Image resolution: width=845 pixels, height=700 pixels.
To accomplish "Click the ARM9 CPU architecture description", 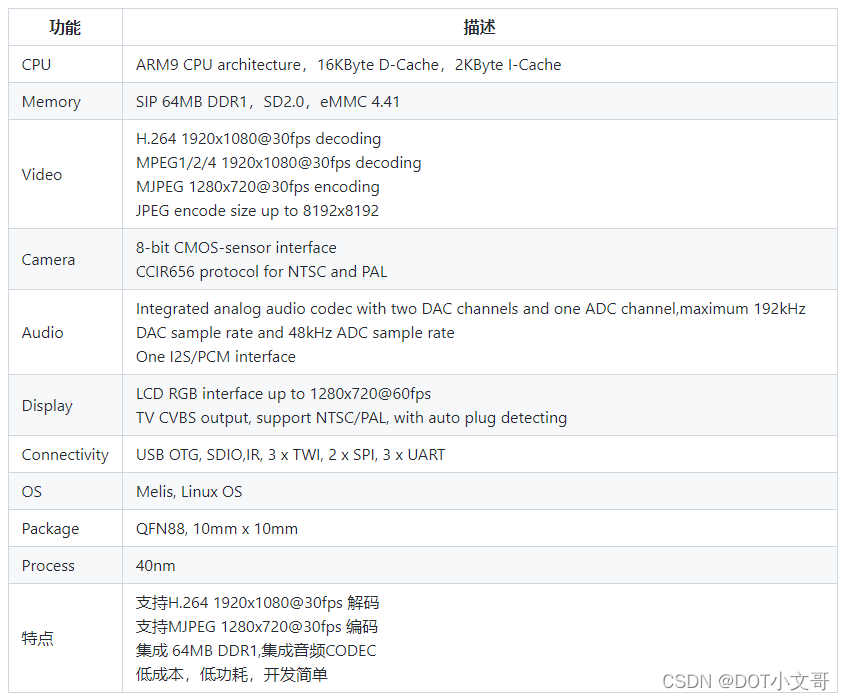I will click(x=348, y=65).
